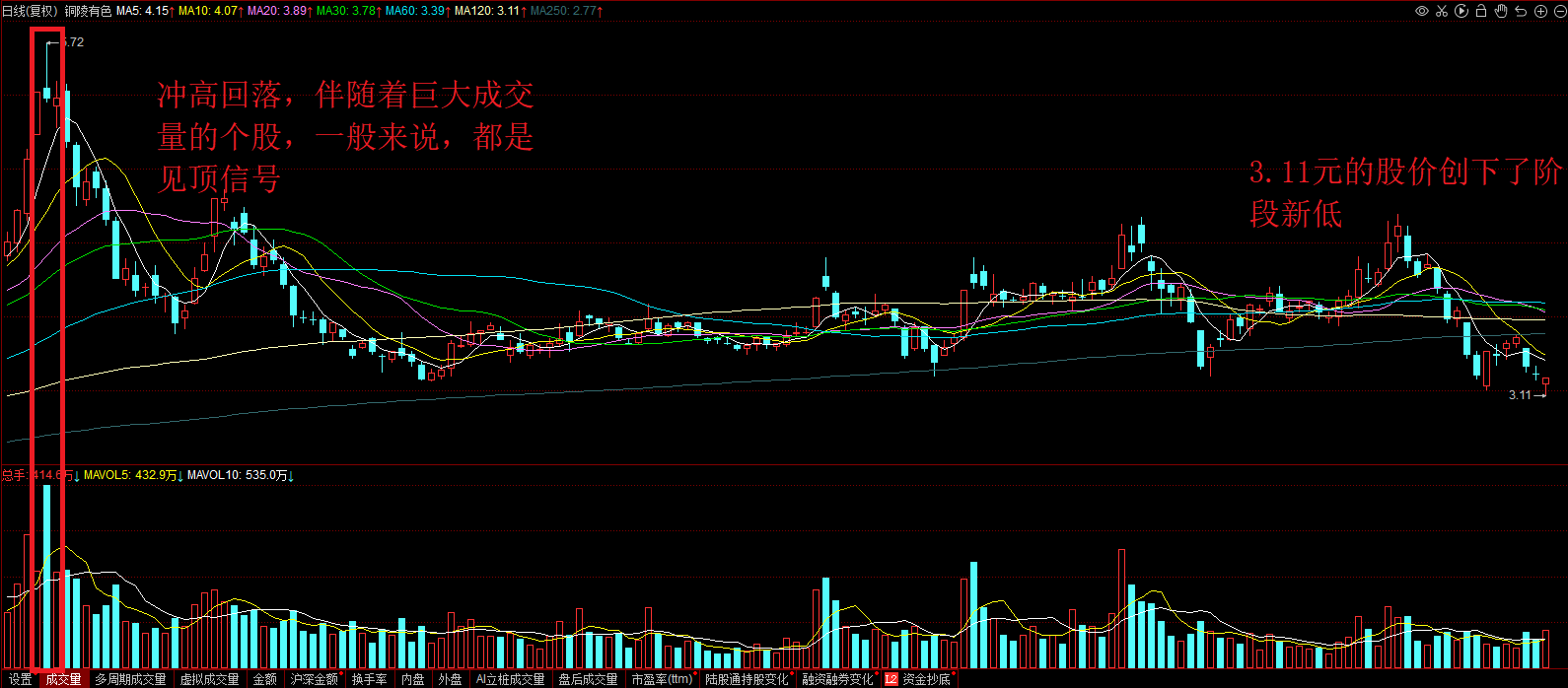Open the 日线(复权) period dropdown

[30, 11]
